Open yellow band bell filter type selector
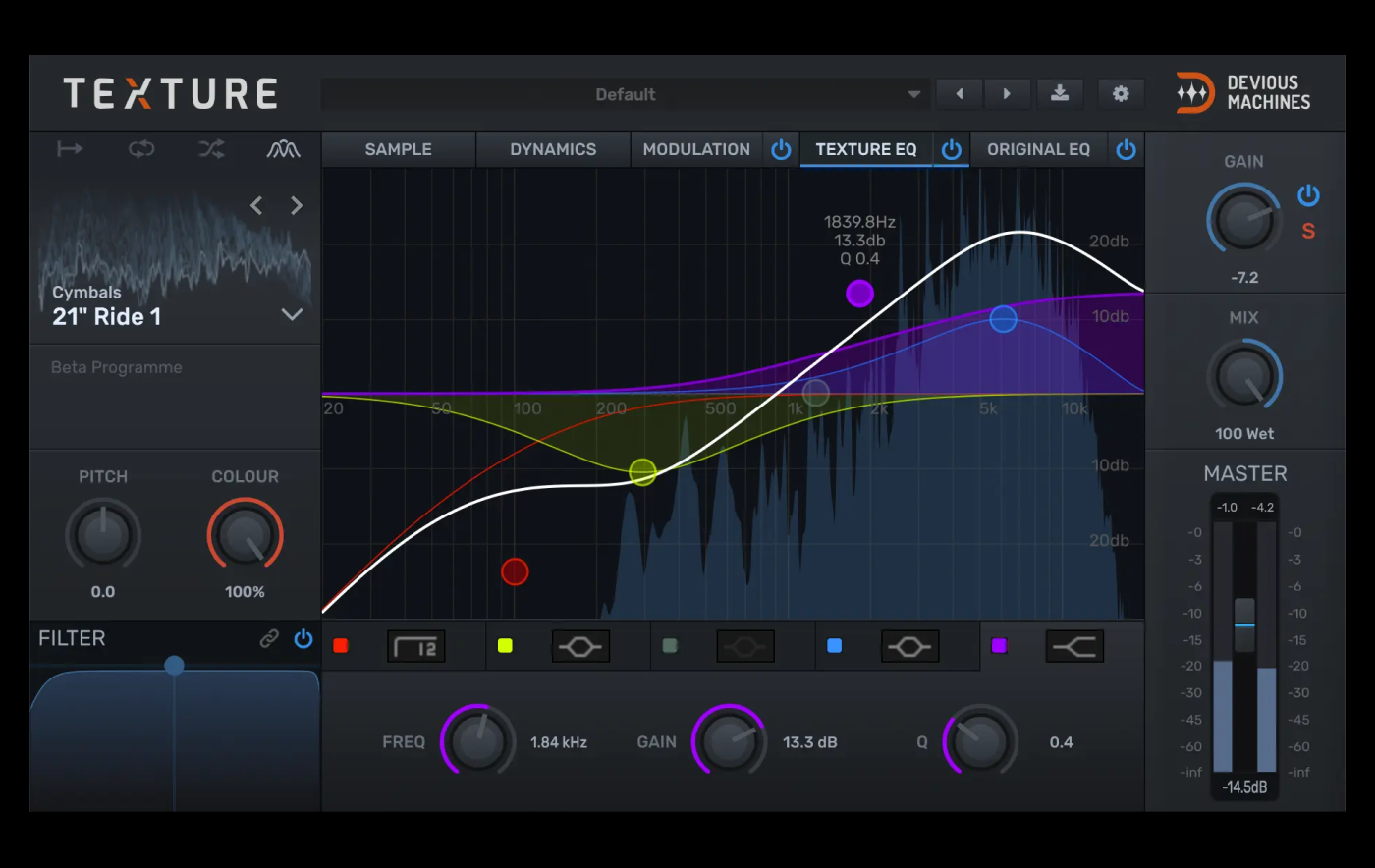The height and width of the screenshot is (868, 1375). (x=580, y=646)
